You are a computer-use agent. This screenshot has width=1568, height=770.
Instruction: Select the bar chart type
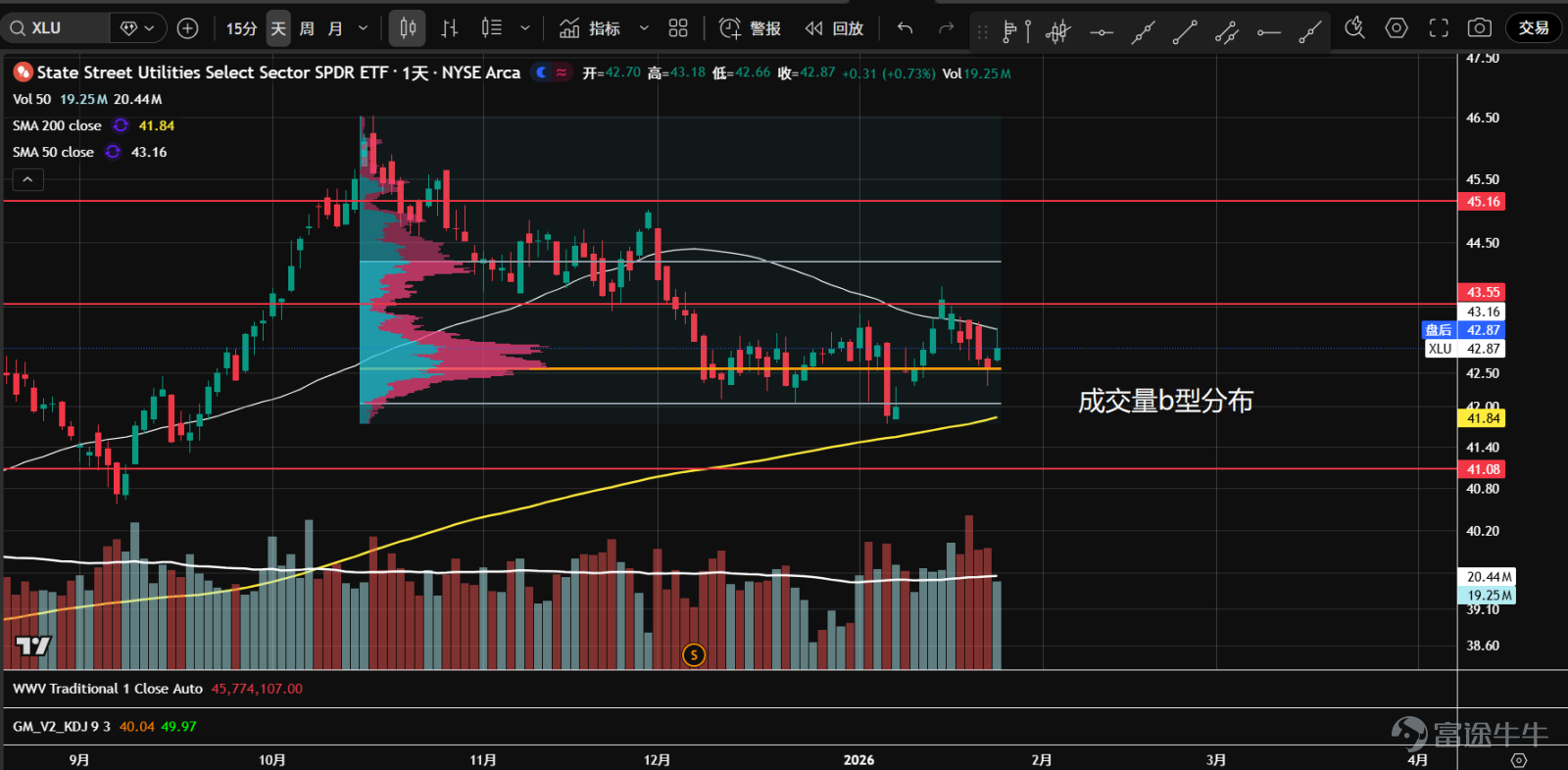(450, 28)
